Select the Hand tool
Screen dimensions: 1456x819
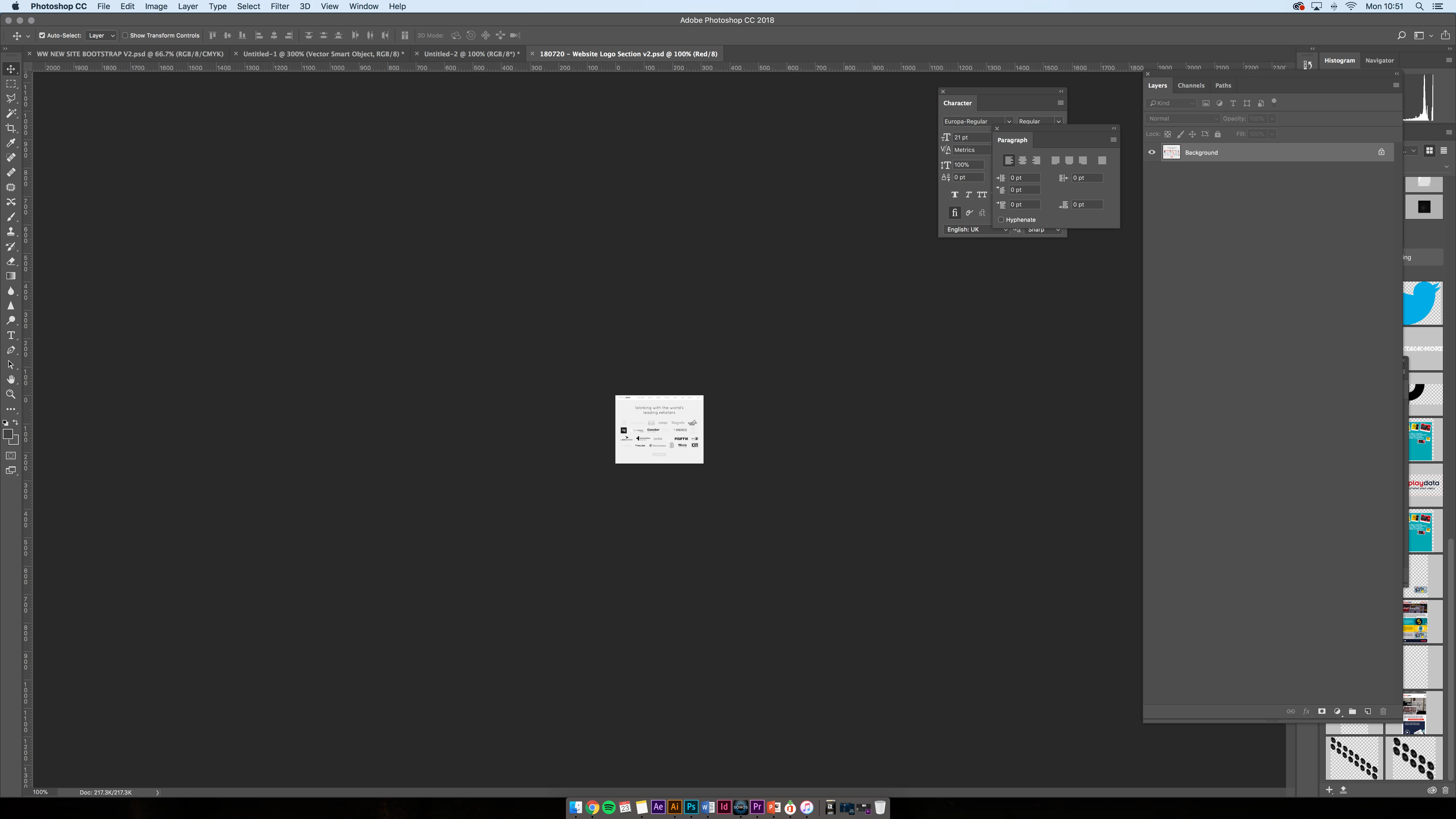coord(11,379)
